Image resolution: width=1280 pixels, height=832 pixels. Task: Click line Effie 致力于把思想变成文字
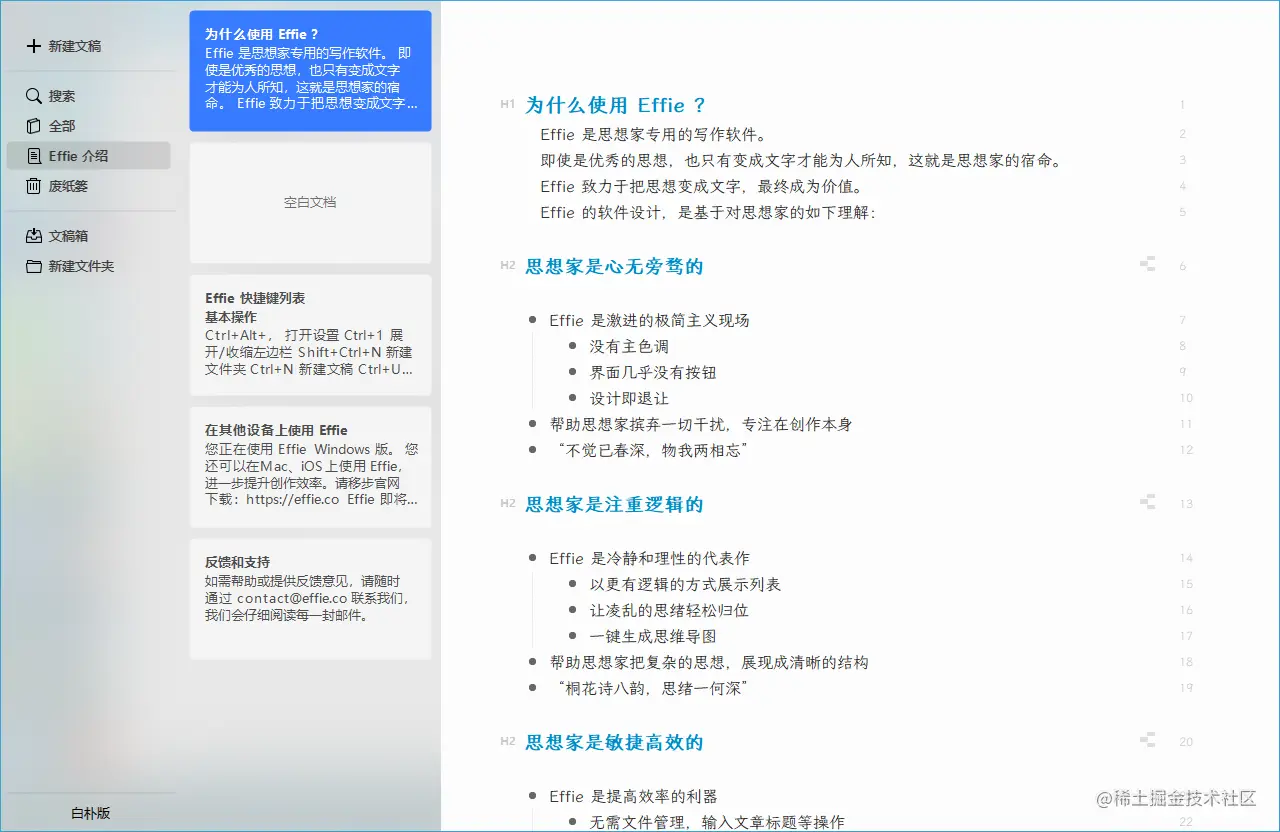(x=701, y=186)
